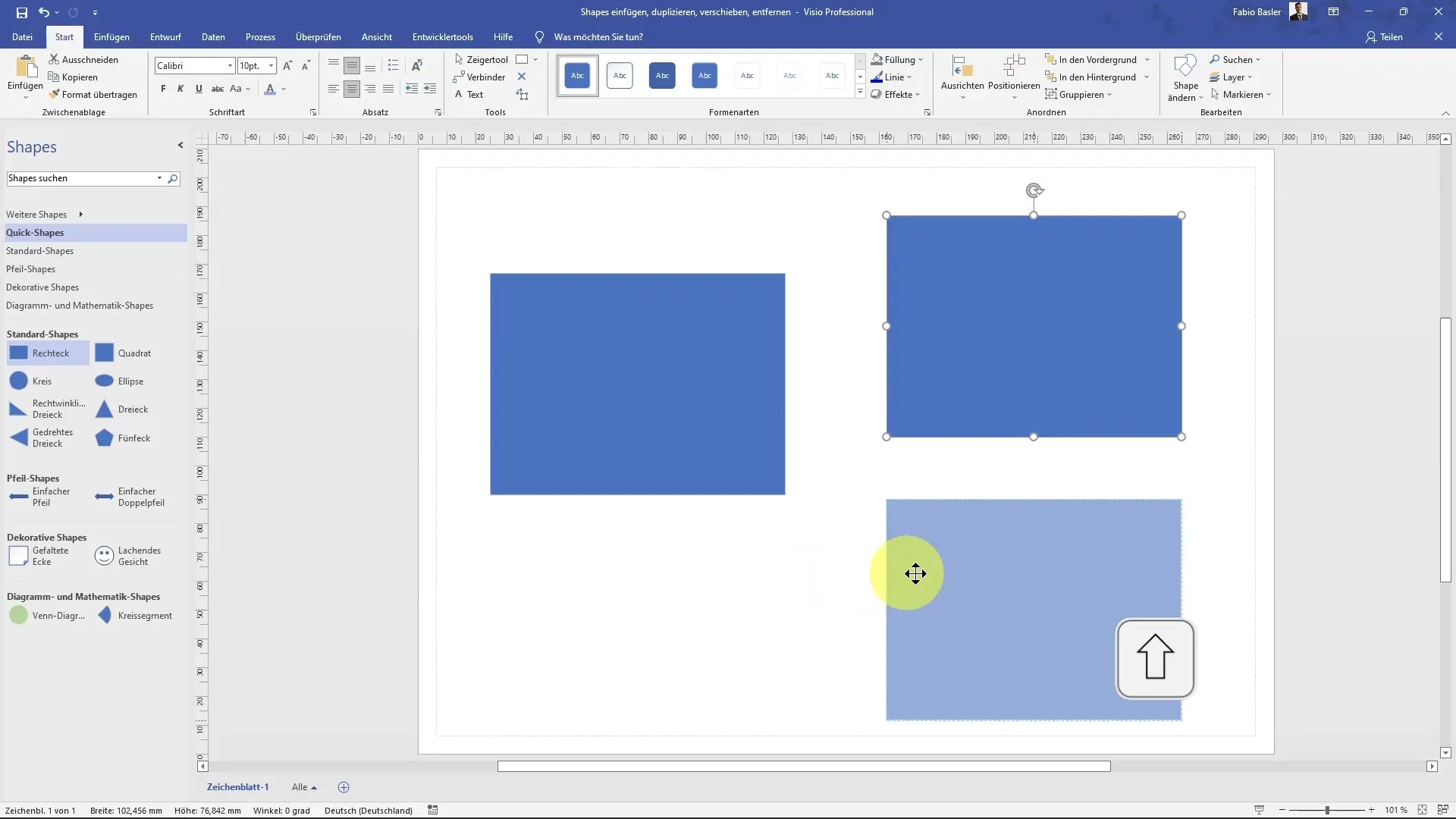
Task: Toggle justify text alignment
Action: (388, 89)
